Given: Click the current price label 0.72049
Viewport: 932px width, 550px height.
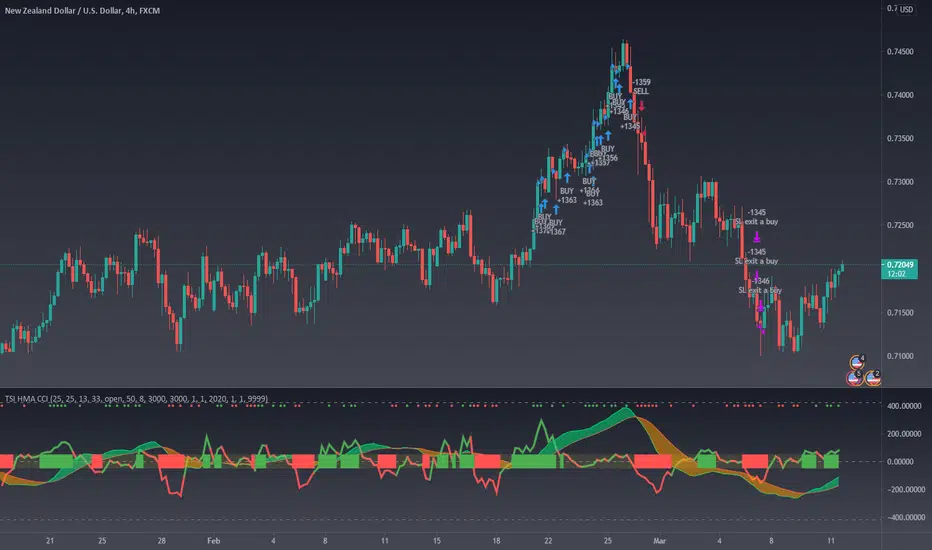Looking at the screenshot, I should point(899,269).
